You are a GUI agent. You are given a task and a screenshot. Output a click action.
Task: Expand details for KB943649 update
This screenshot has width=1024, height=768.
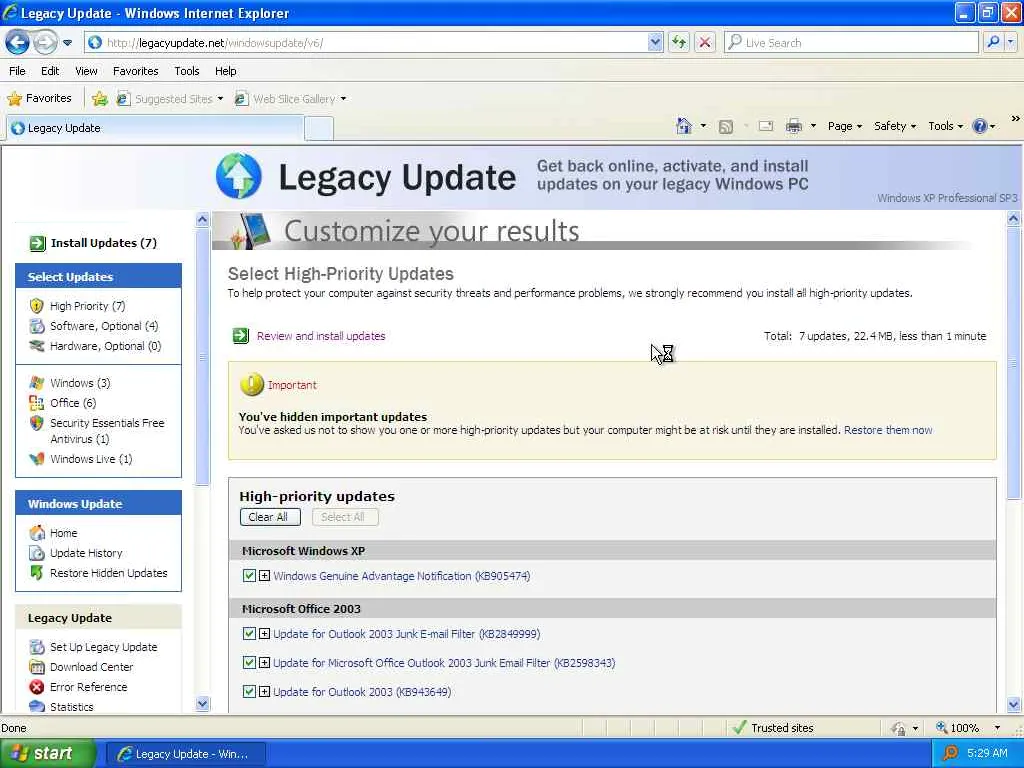tap(264, 691)
